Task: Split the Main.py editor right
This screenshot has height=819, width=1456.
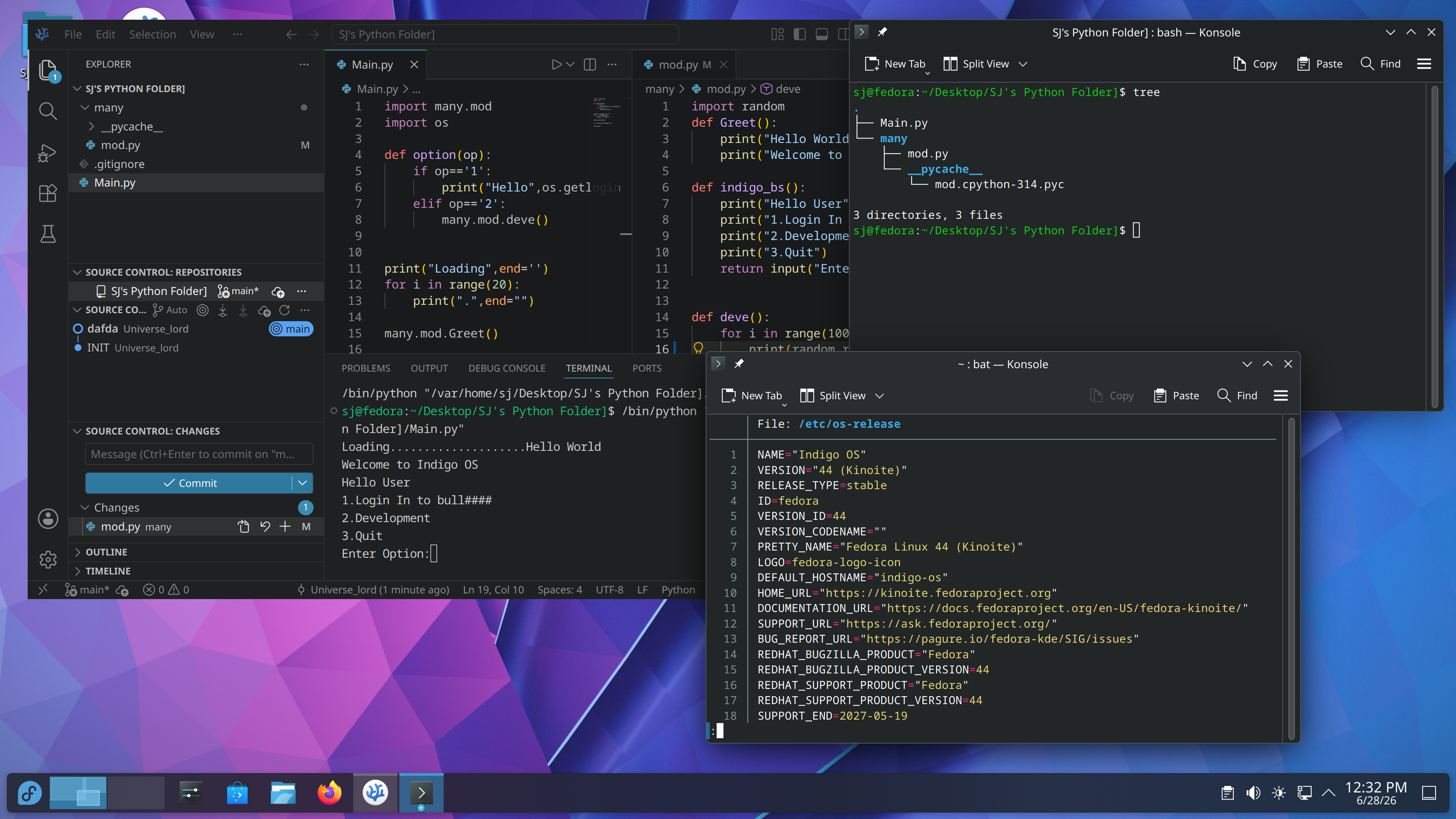Action: tap(590, 64)
